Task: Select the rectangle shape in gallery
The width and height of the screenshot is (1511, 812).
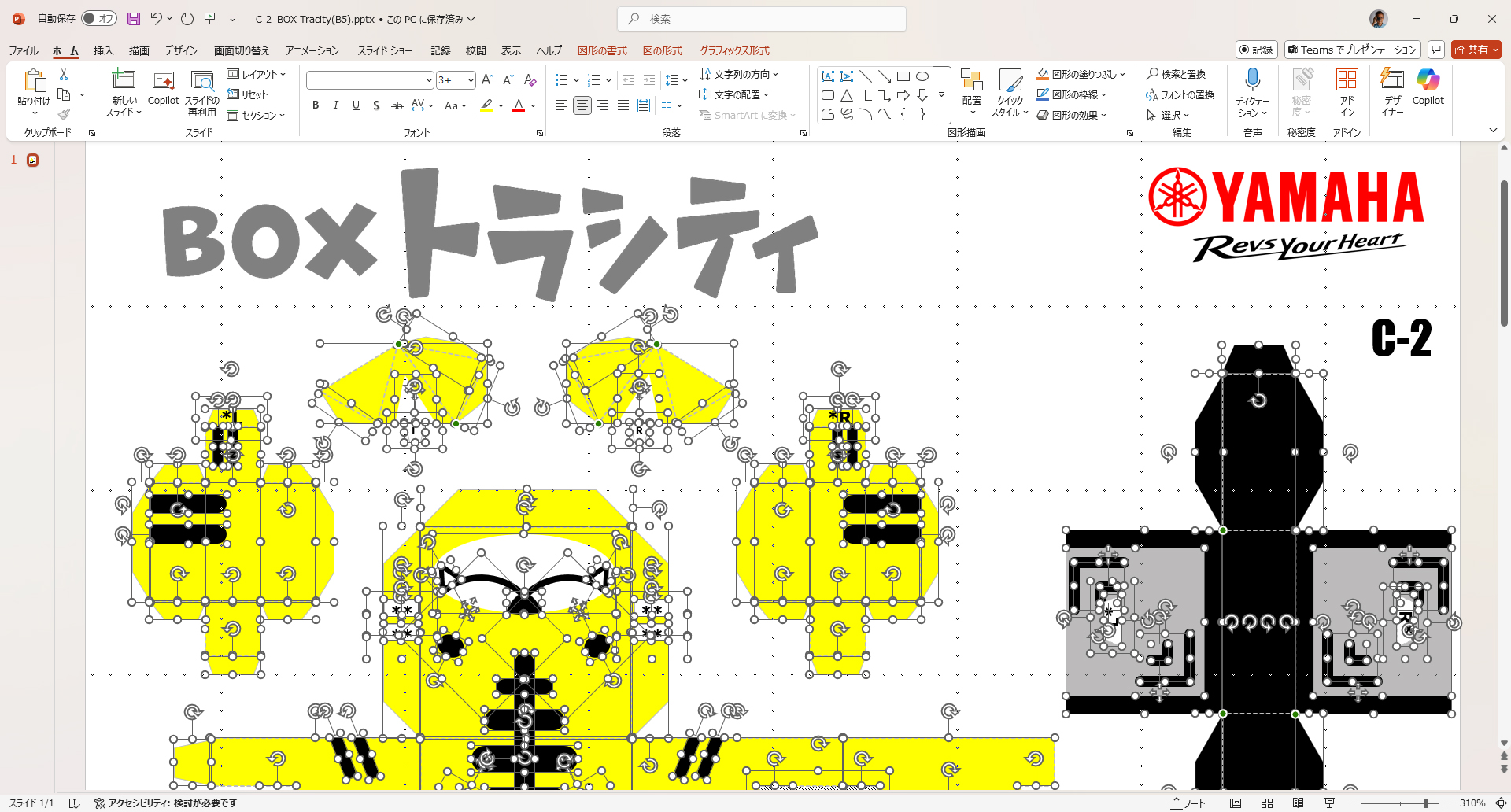Action: point(903,76)
